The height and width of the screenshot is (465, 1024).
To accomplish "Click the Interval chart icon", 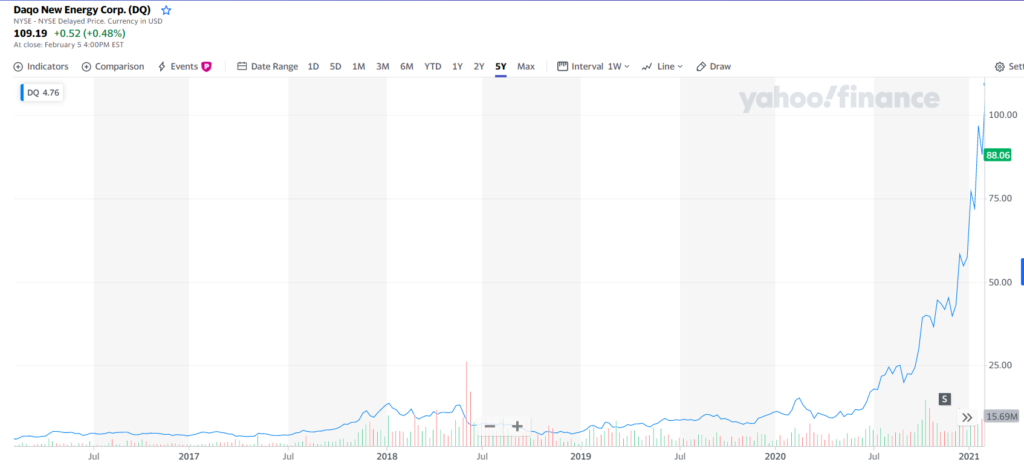I will pos(562,67).
